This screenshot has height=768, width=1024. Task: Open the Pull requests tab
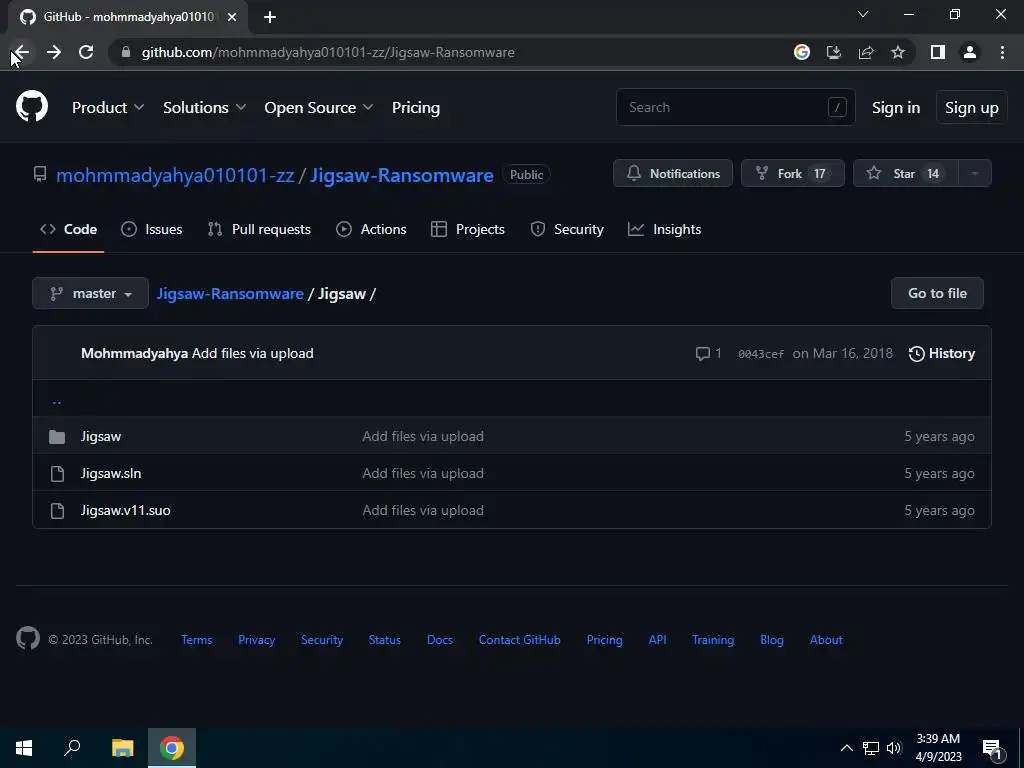tap(259, 229)
